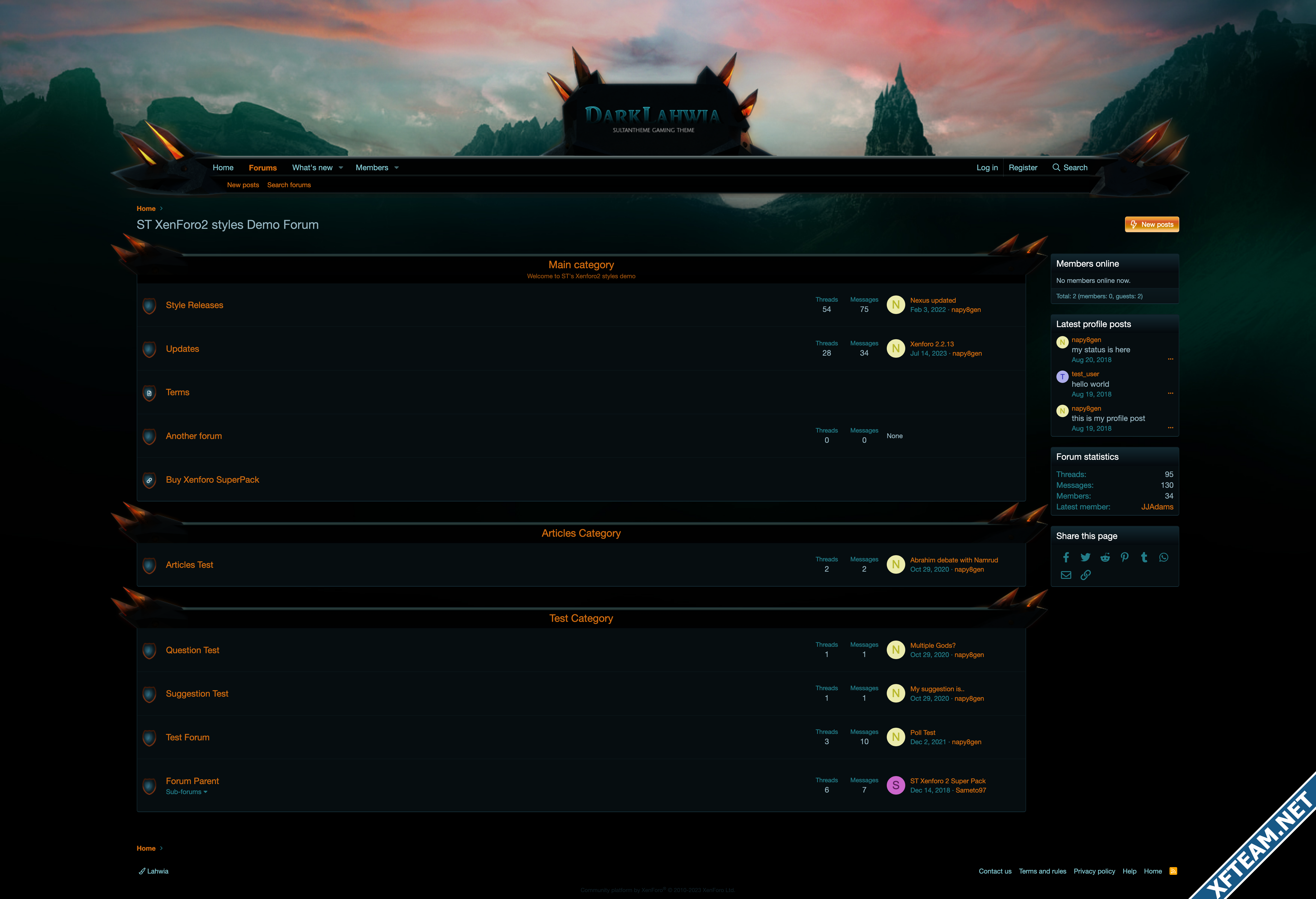Share page on Reddit icon
Screen dimensions: 1316x899
pos(1105,558)
